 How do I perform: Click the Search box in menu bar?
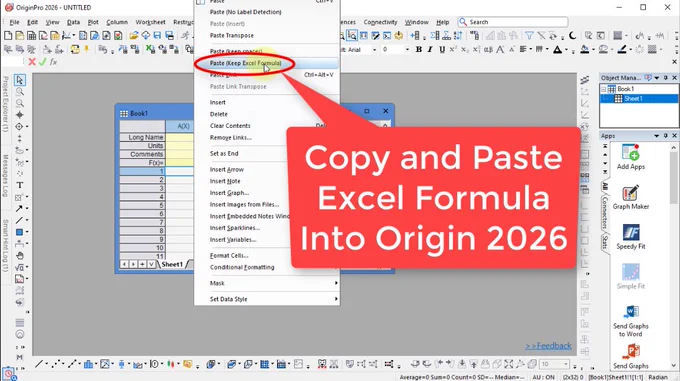[x=513, y=22]
